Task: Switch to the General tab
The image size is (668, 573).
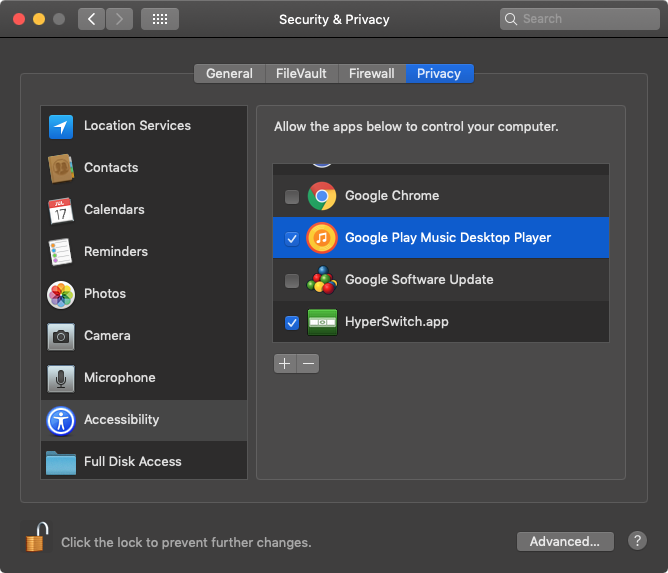Action: pyautogui.click(x=229, y=73)
